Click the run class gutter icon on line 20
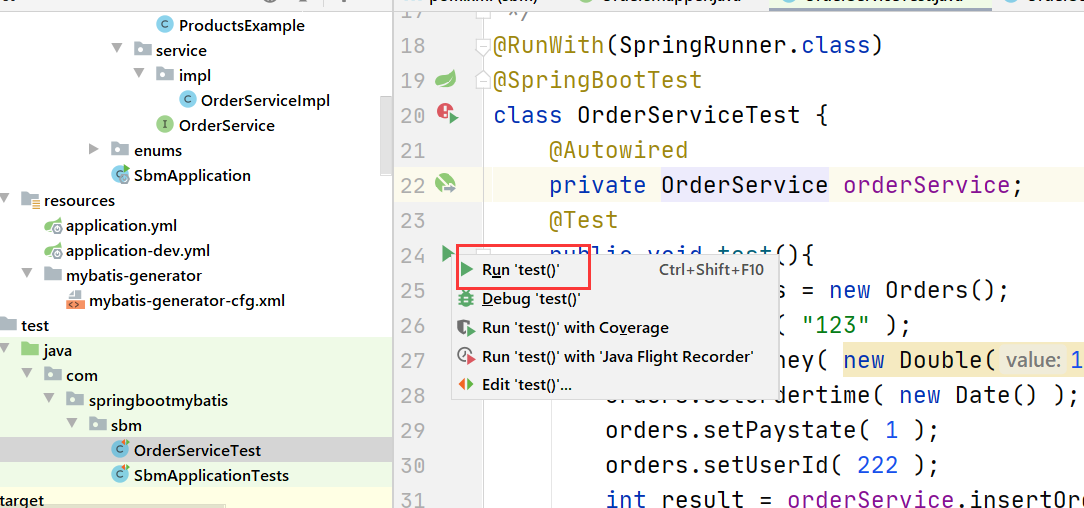The width and height of the screenshot is (1084, 508). [447, 113]
